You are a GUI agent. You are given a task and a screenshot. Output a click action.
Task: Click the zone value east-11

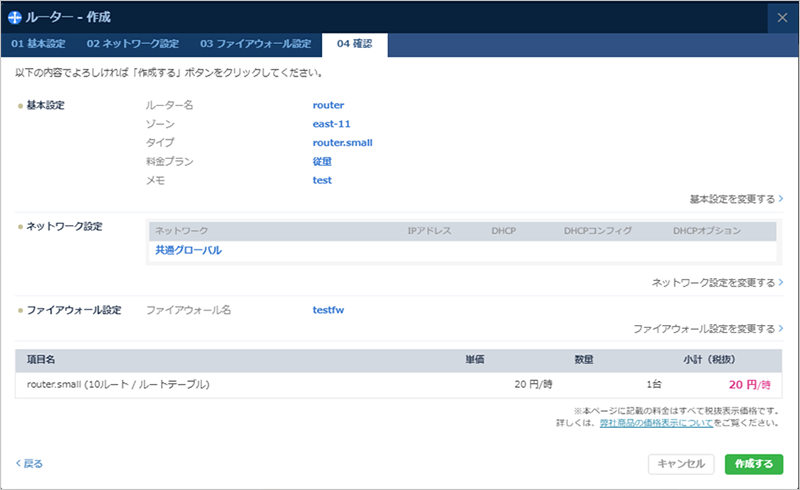tap(332, 124)
